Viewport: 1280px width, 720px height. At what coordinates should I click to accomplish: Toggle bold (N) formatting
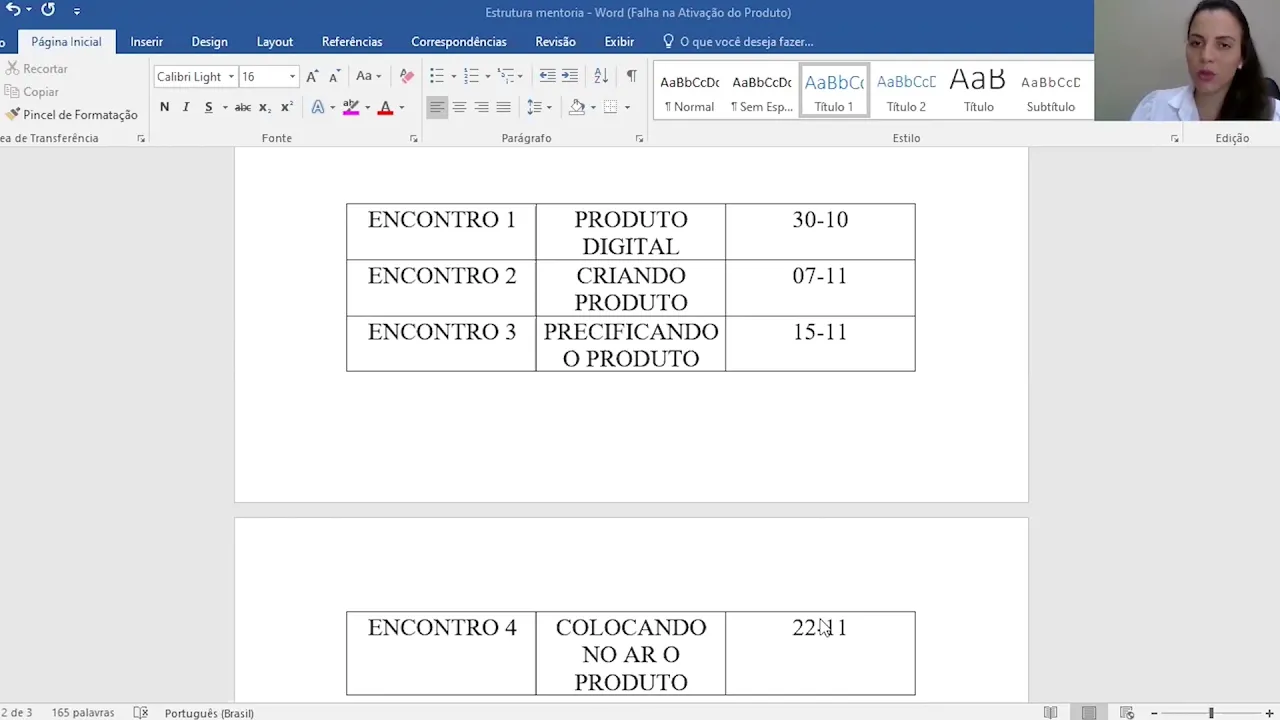pyautogui.click(x=164, y=107)
